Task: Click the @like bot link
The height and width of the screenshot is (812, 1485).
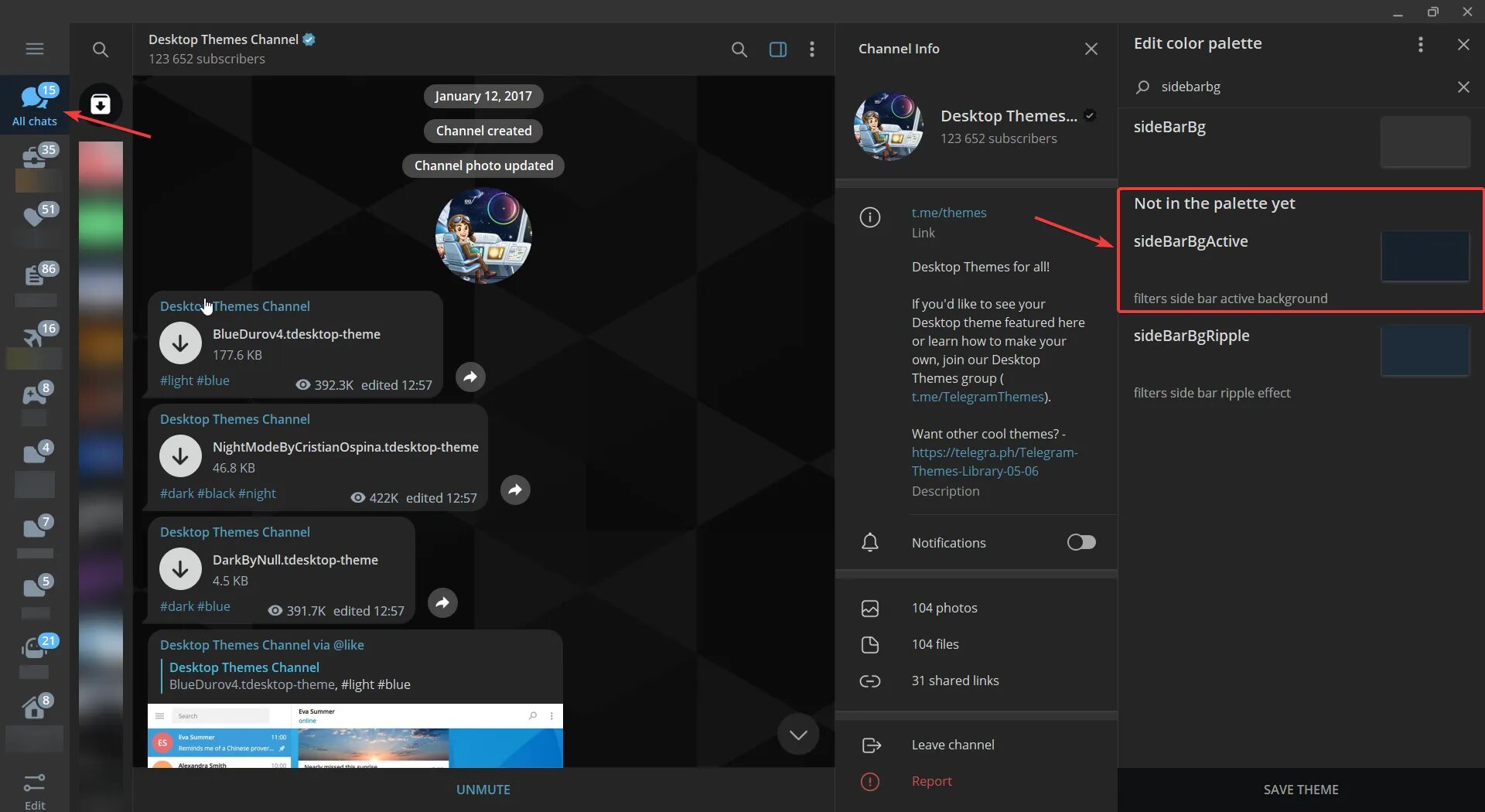Action: [x=349, y=645]
